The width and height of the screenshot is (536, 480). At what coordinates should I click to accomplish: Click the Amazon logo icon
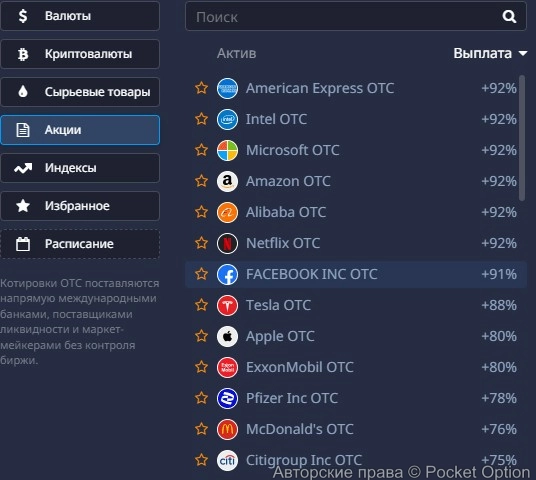[227, 181]
